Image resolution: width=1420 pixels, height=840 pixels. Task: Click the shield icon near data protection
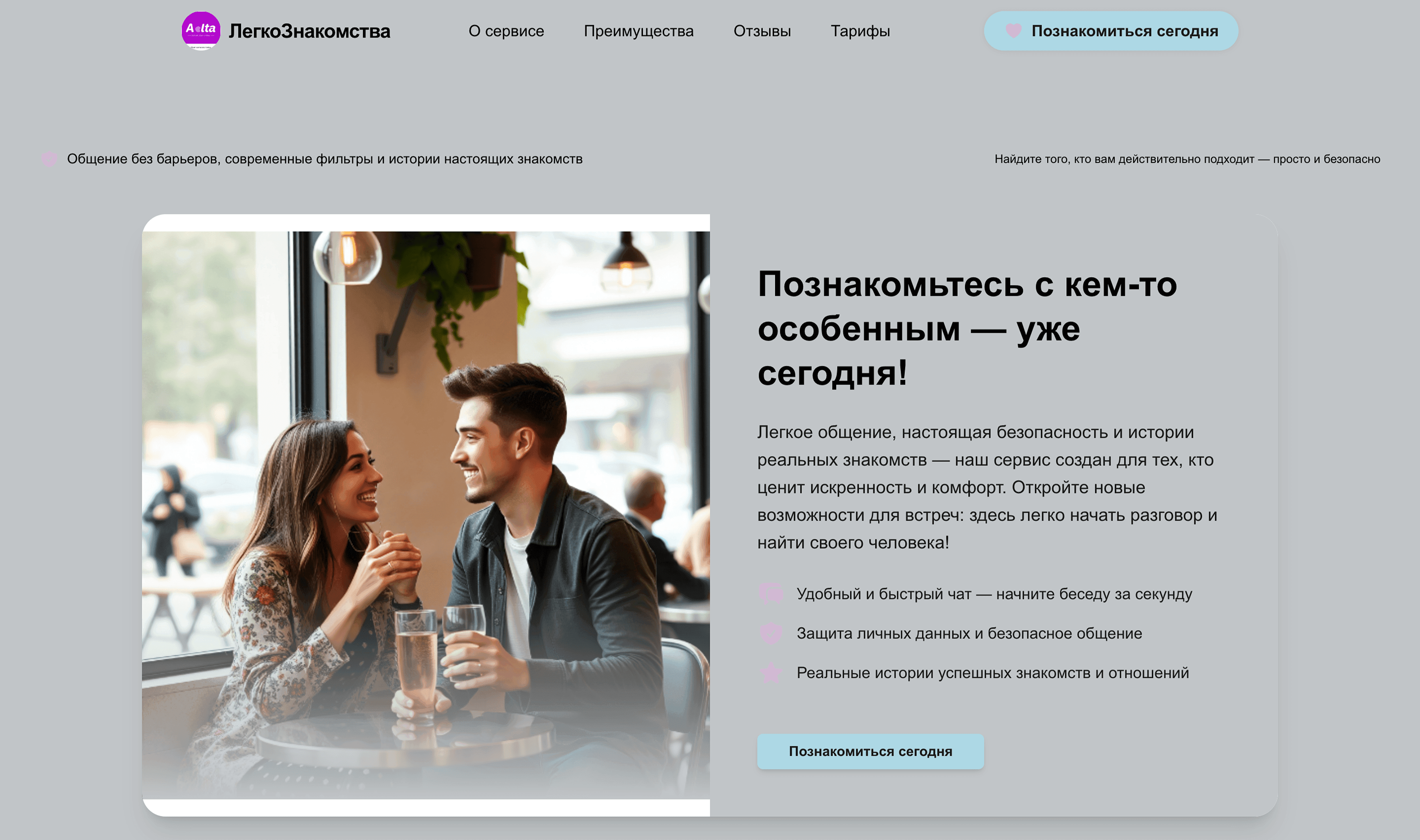tap(771, 633)
